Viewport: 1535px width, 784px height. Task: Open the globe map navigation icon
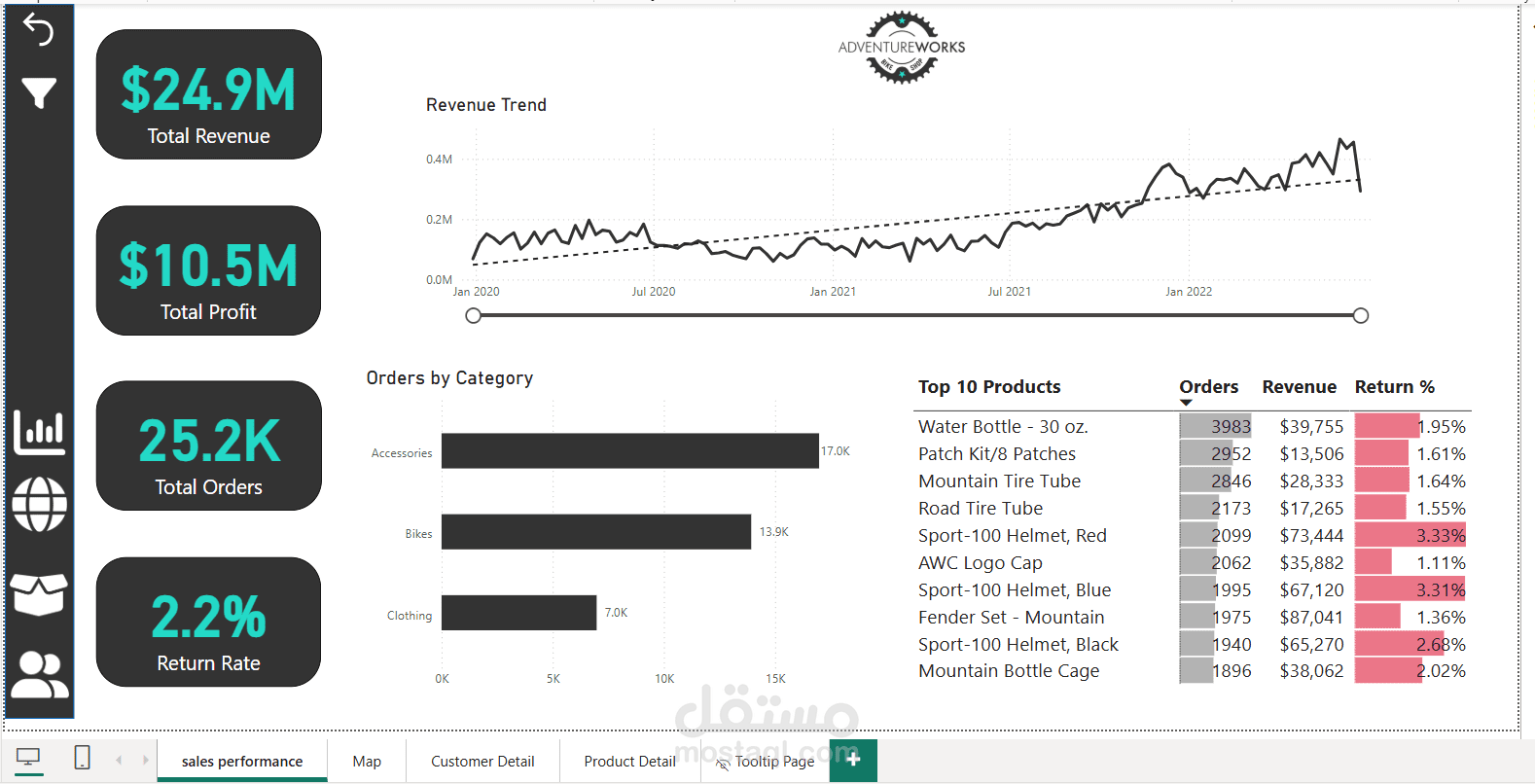[x=40, y=505]
